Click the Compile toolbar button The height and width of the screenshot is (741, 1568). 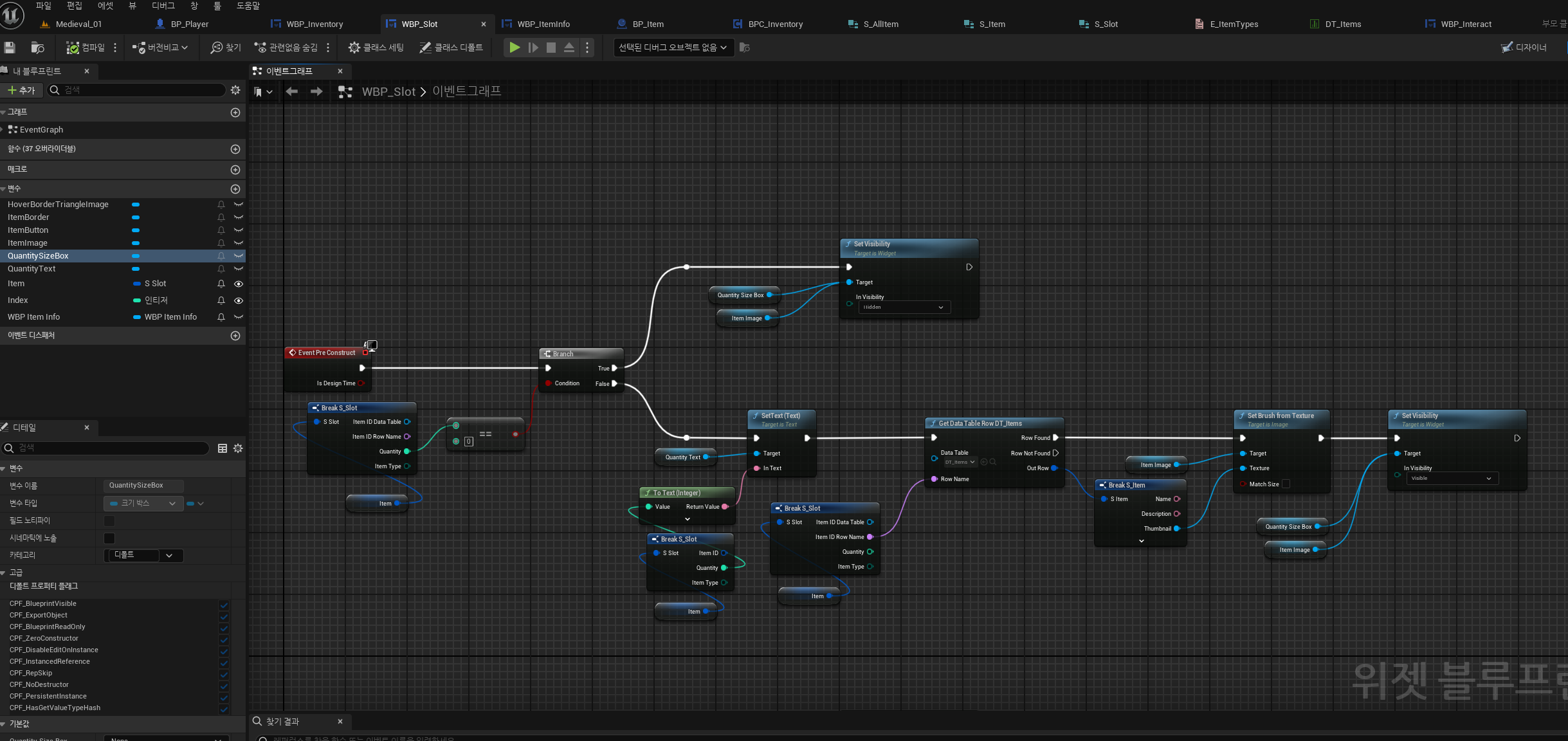86,47
